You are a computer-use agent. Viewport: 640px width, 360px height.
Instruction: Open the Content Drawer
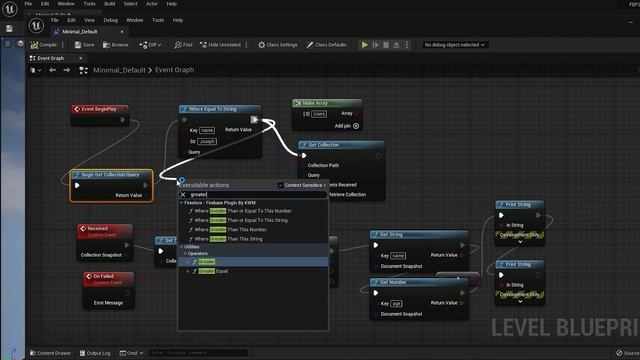[x=51, y=353]
